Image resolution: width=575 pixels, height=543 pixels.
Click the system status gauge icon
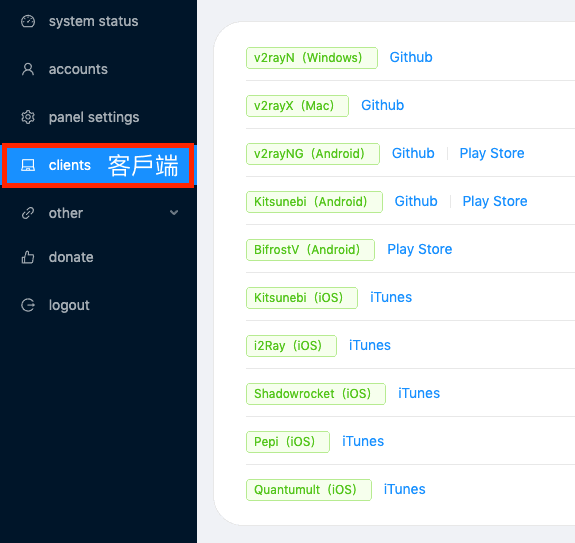click(x=28, y=21)
